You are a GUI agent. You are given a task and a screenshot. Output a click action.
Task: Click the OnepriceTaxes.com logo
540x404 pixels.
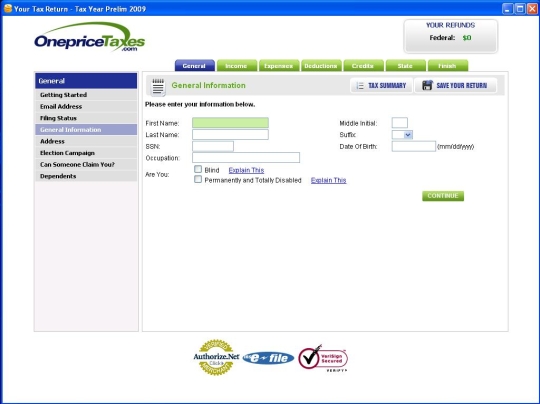pos(90,37)
